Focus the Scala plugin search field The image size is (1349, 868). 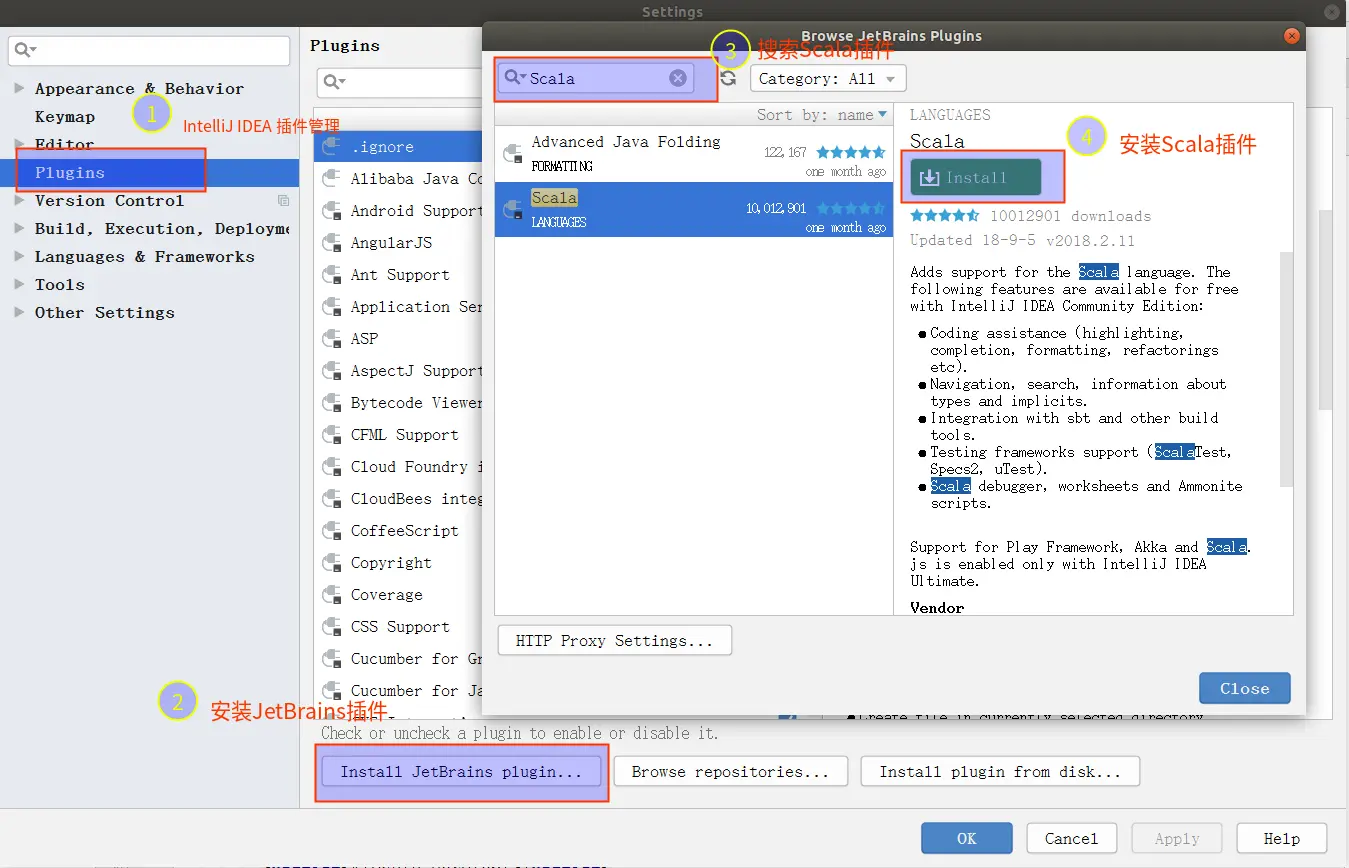tap(597, 78)
